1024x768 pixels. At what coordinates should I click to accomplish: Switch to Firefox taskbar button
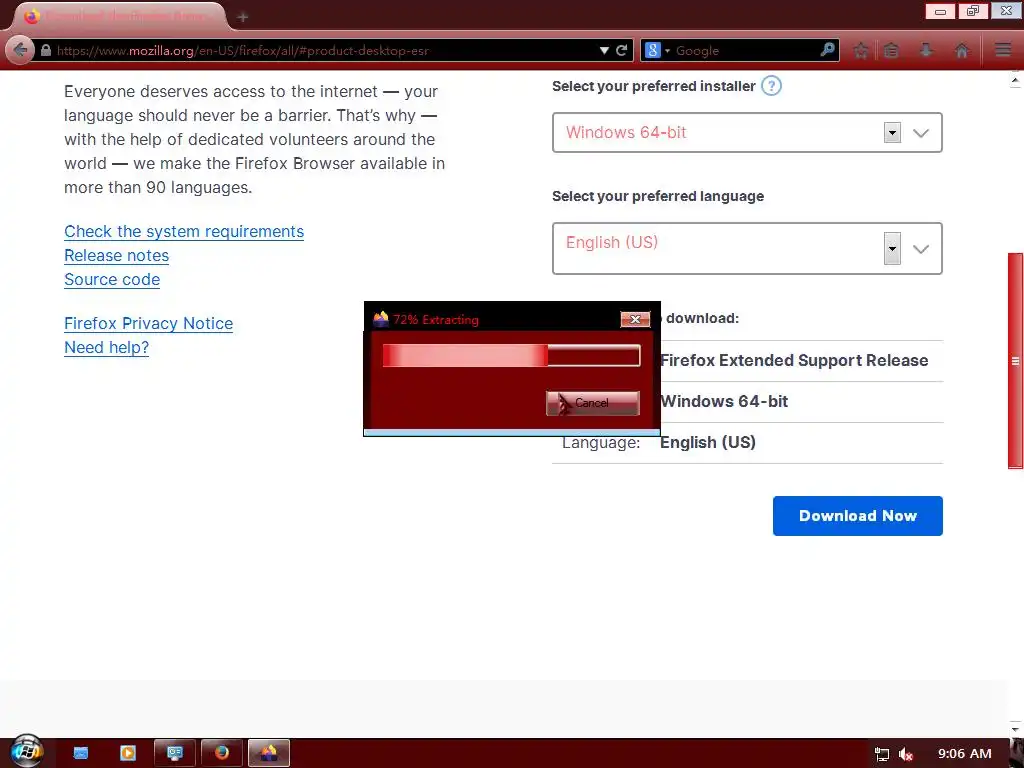[221, 753]
